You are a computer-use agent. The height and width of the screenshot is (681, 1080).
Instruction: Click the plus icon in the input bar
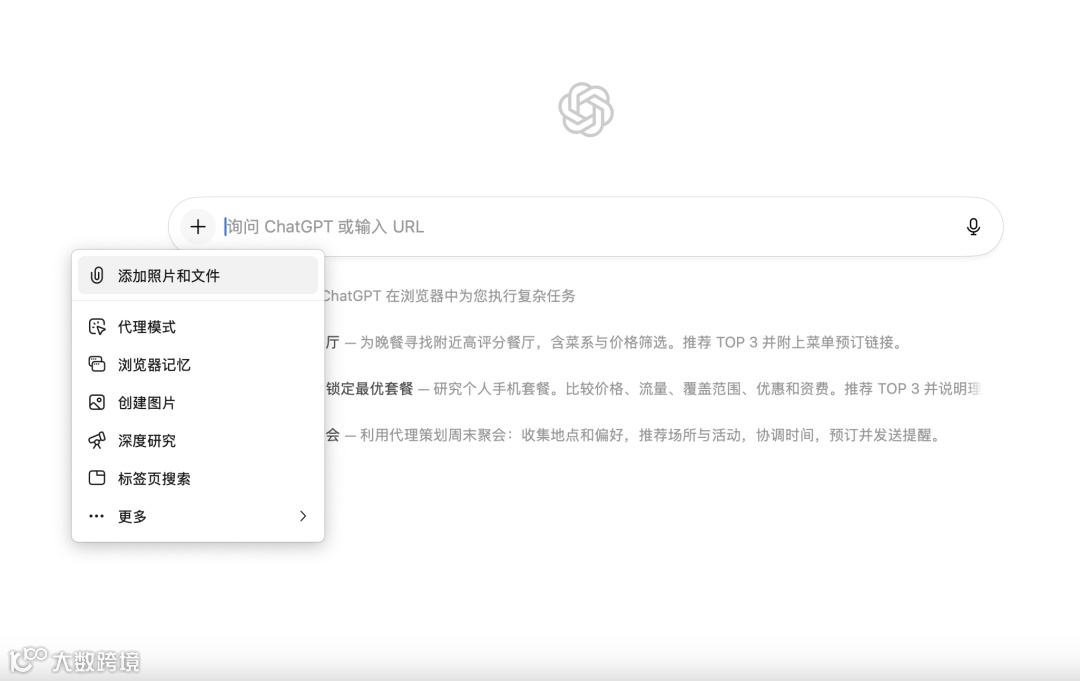pos(197,226)
